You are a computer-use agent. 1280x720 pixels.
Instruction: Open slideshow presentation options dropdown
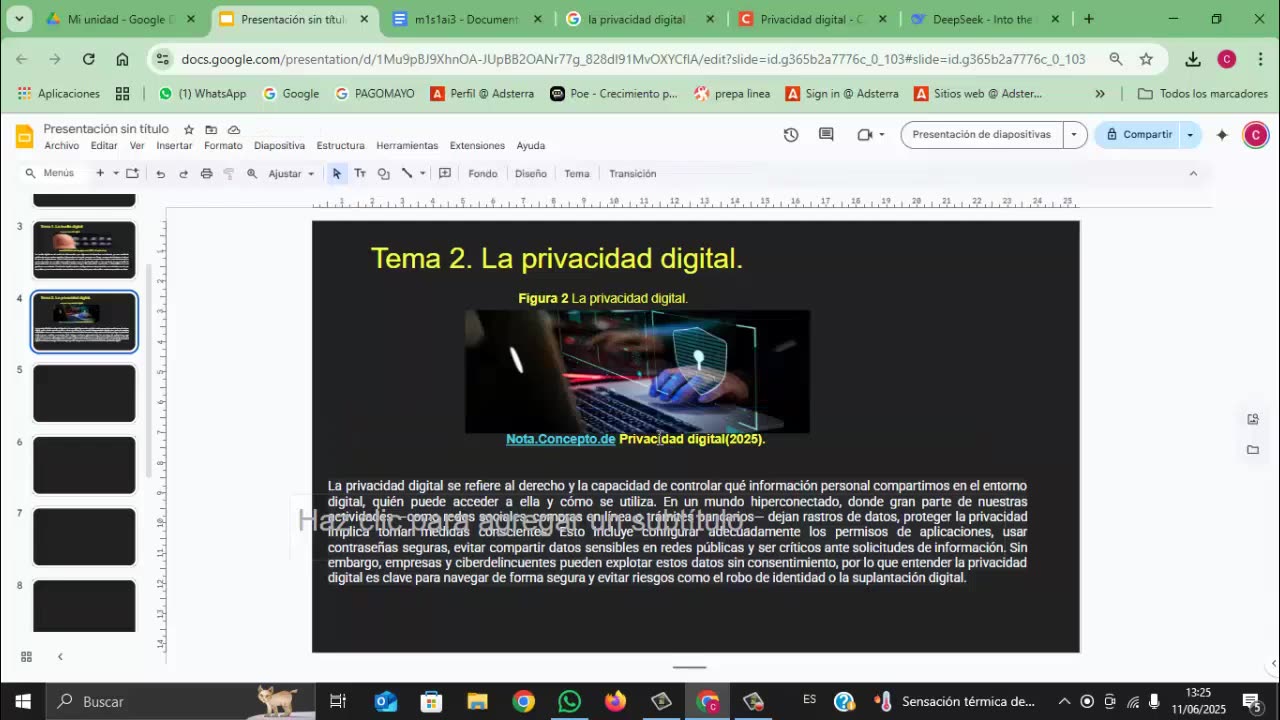coord(1075,134)
